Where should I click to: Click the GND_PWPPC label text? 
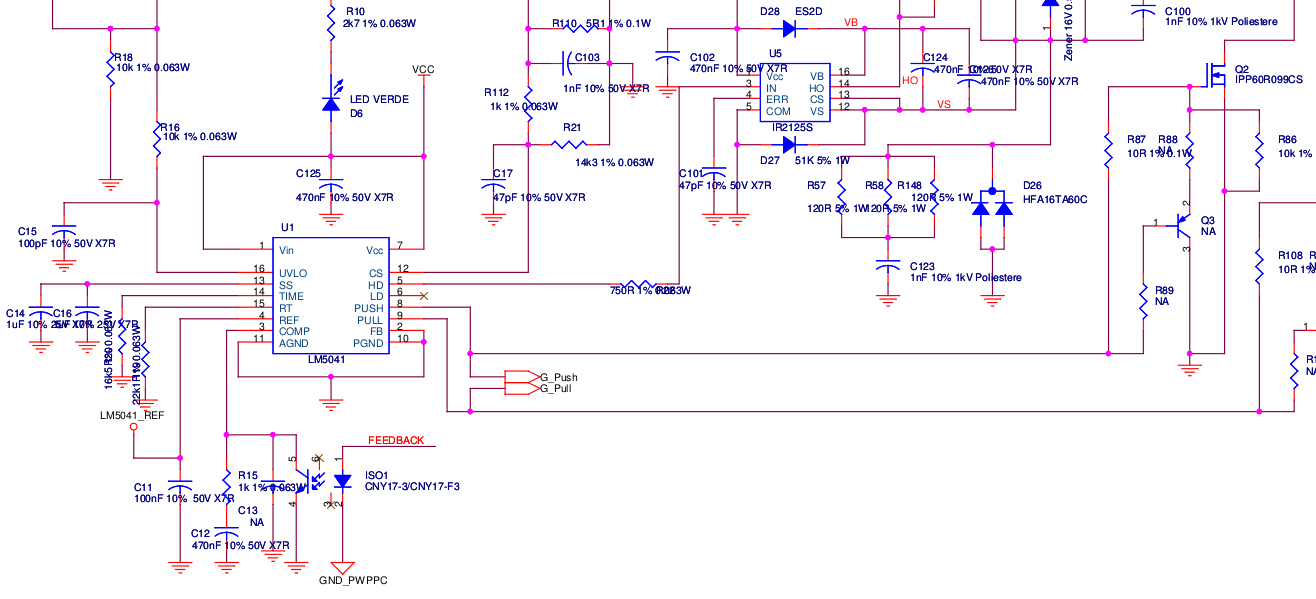click(353, 580)
